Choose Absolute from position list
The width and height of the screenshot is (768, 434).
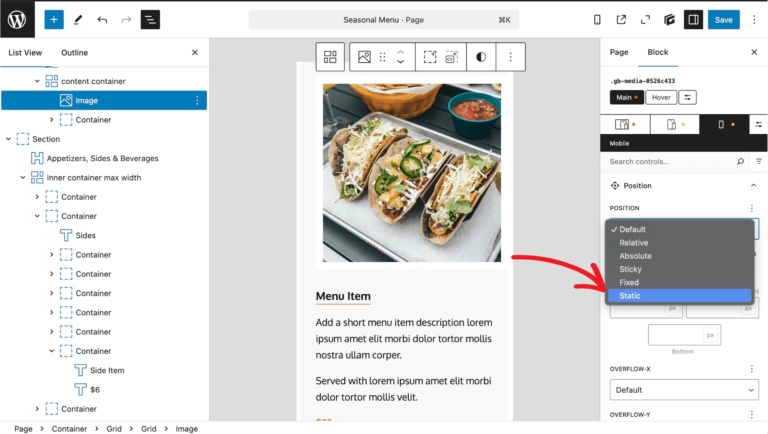coord(679,256)
